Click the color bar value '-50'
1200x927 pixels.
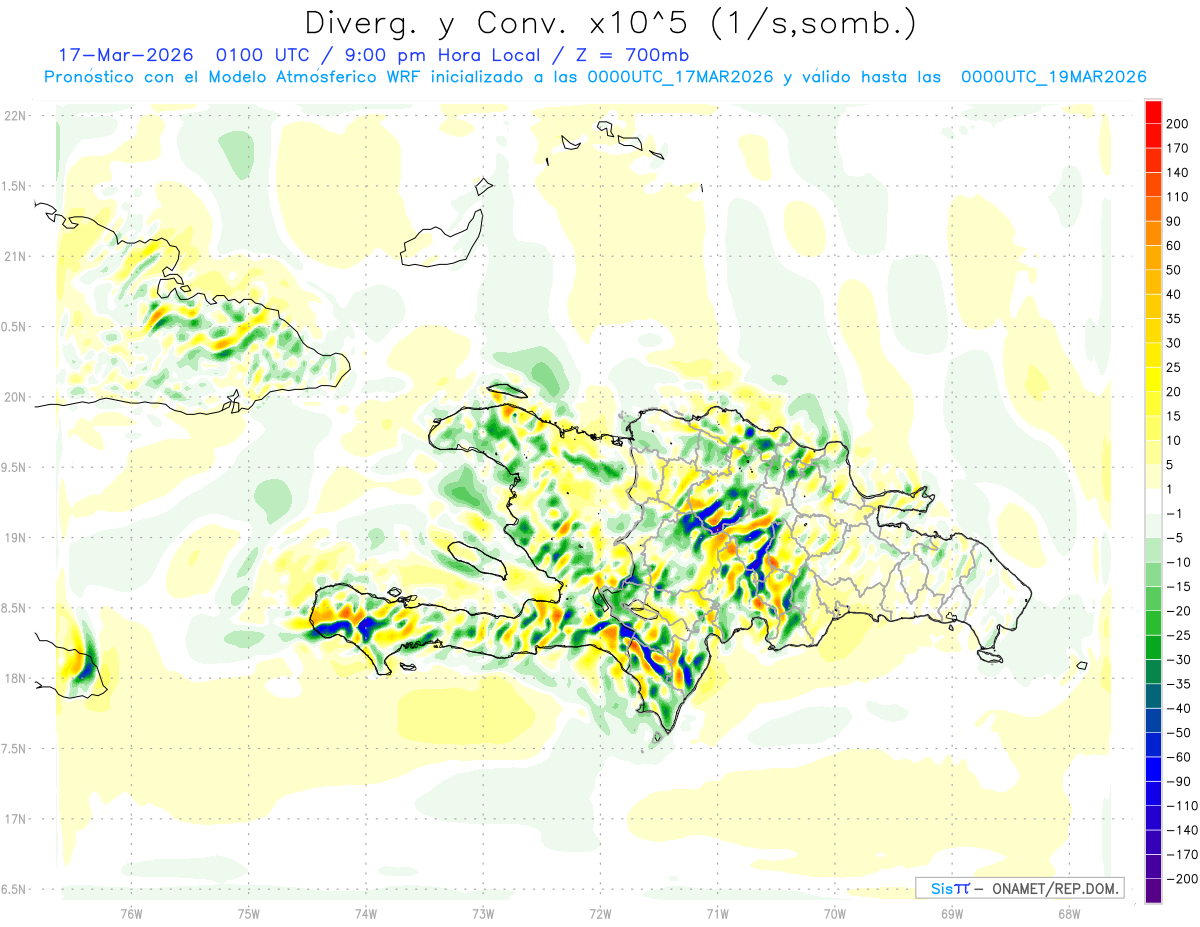(x=1178, y=733)
